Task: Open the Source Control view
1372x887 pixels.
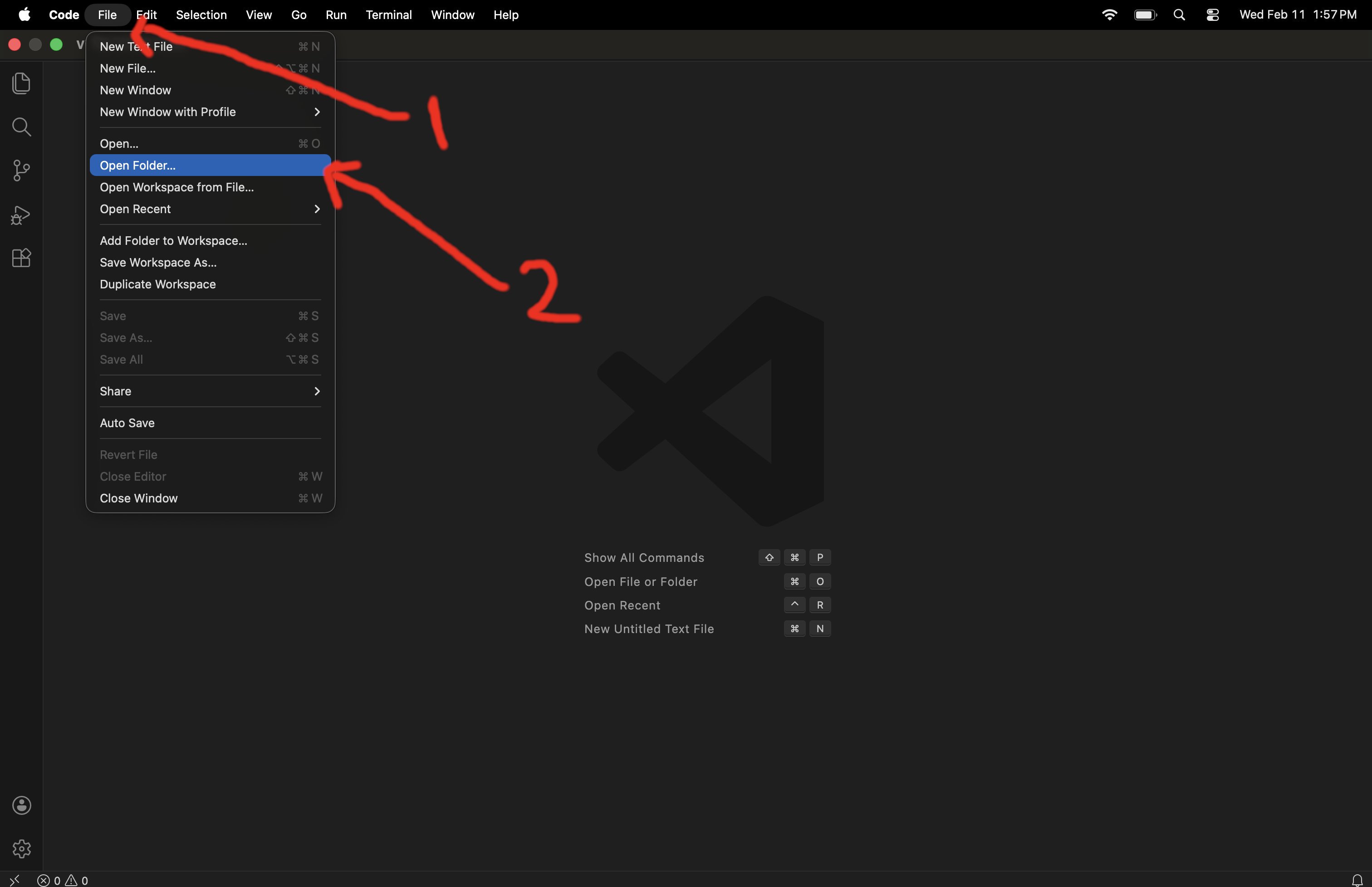Action: pos(21,170)
